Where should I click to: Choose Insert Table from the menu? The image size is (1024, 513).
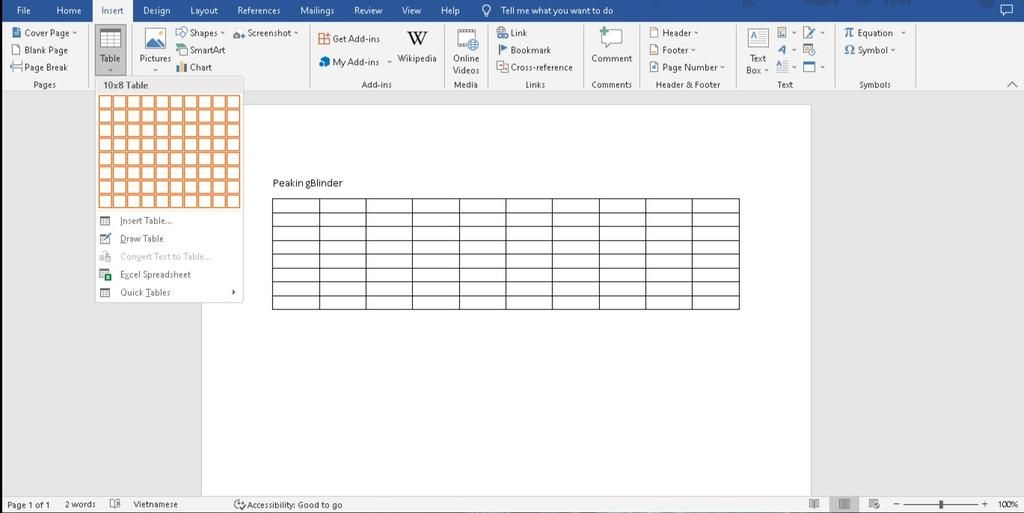click(146, 221)
